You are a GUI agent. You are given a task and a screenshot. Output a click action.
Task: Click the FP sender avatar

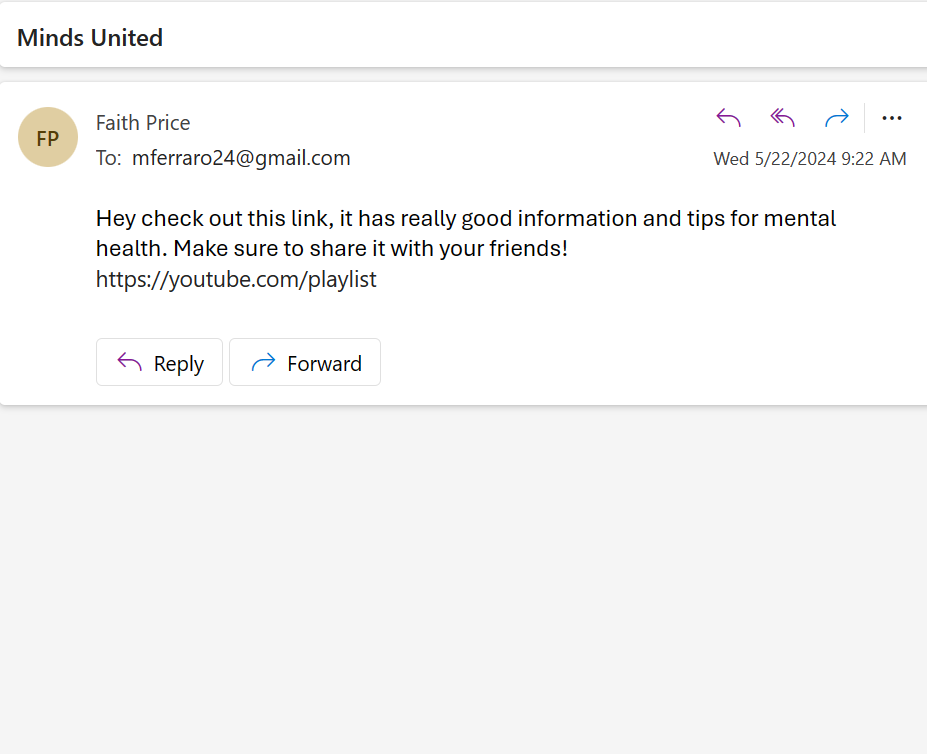click(48, 138)
